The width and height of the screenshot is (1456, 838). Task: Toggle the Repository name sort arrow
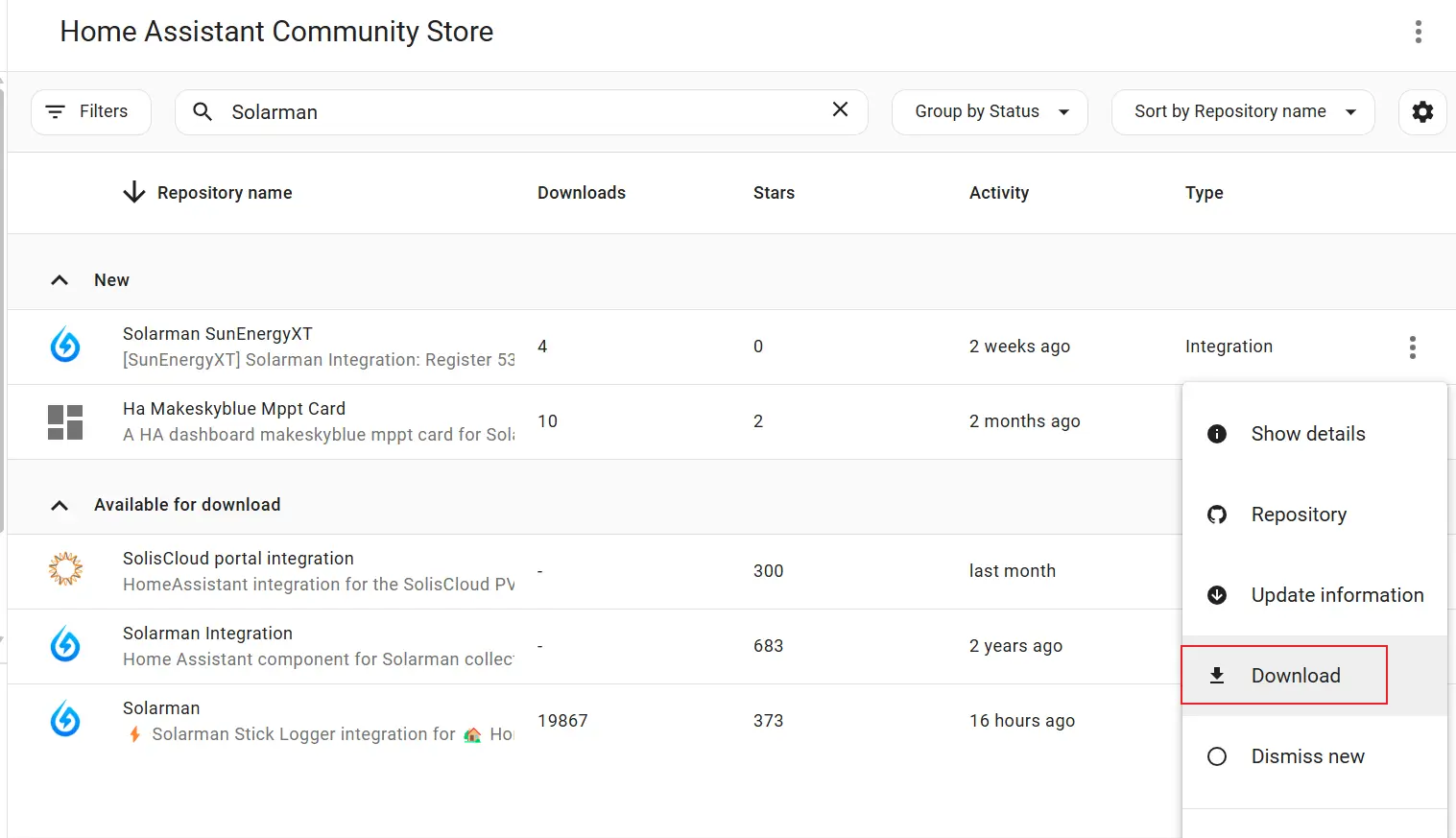(x=134, y=193)
